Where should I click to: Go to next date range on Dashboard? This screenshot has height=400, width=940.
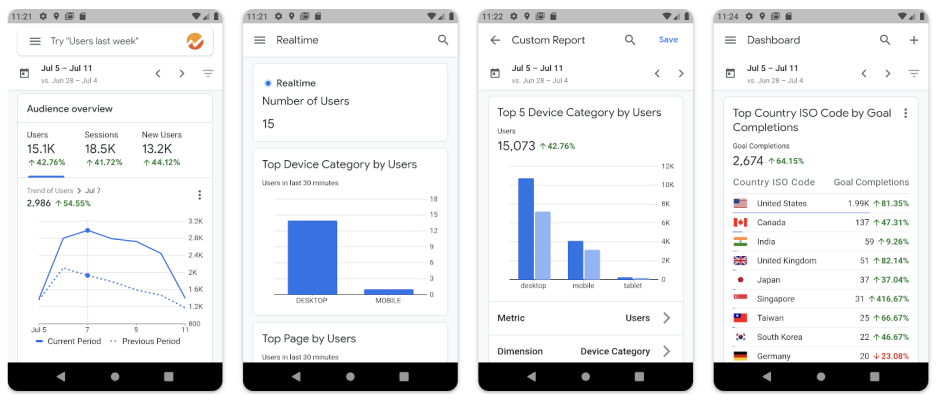[887, 74]
